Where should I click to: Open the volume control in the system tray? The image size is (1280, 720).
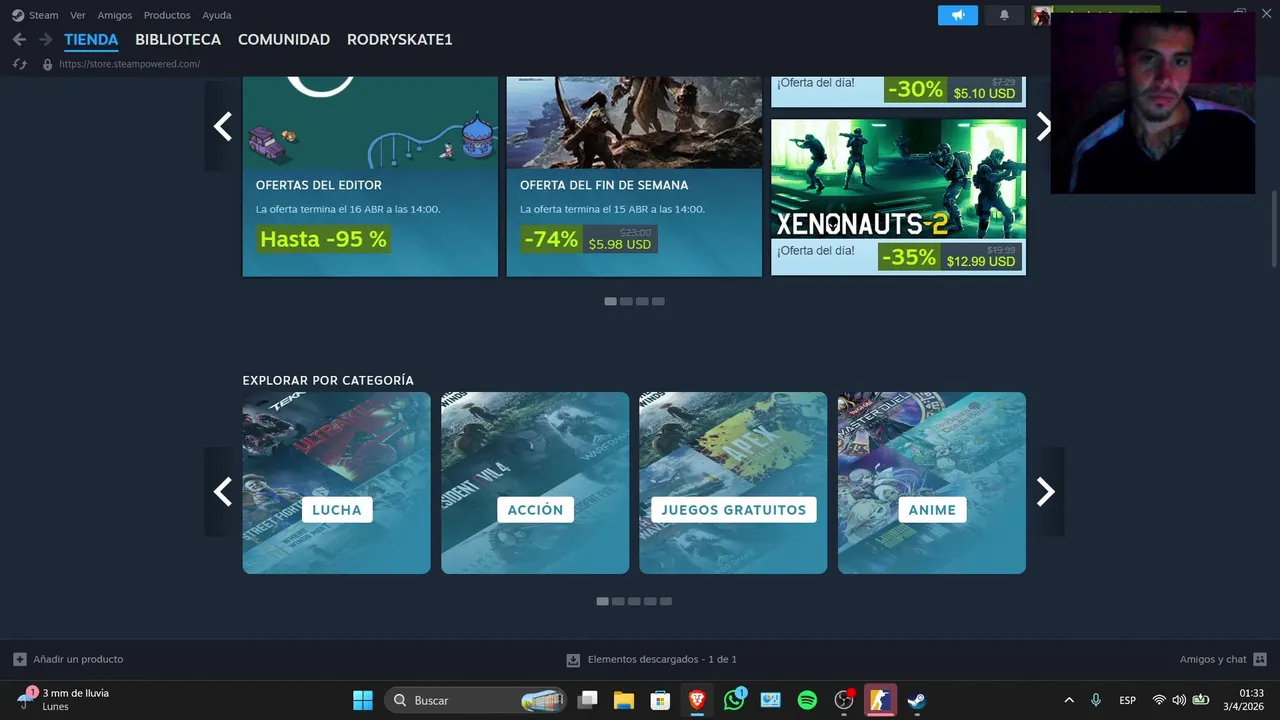click(x=1179, y=700)
